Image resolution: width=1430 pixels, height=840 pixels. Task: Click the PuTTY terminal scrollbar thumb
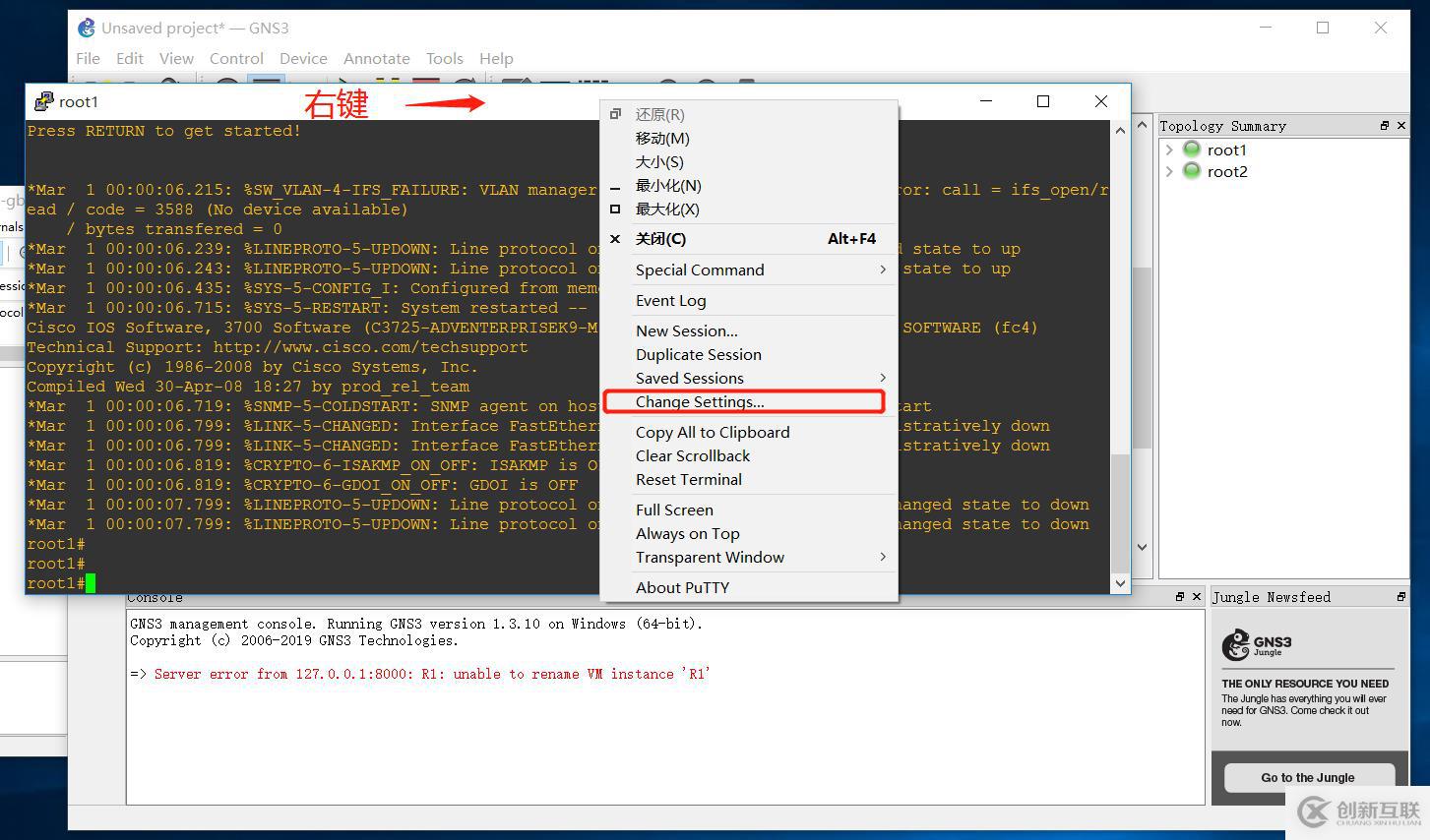pos(1120,513)
